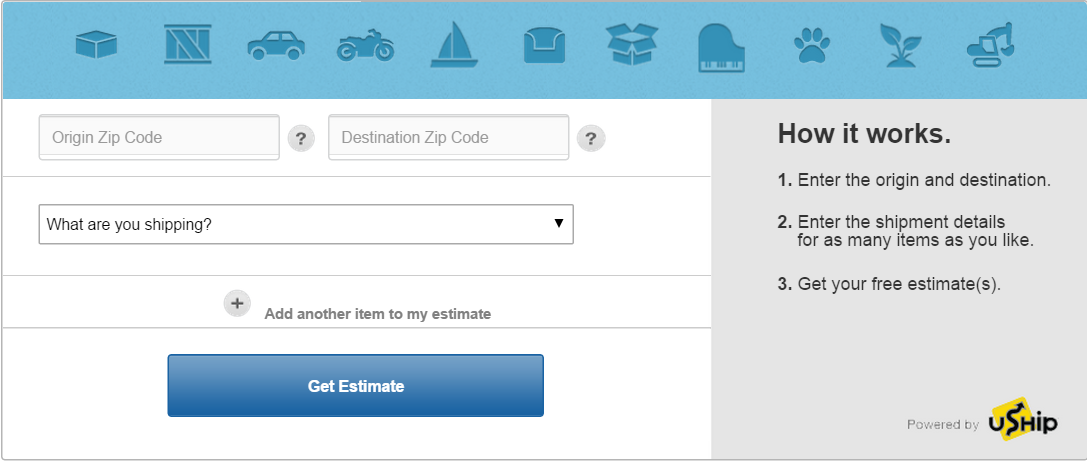Select the excavator heavy equipment icon
Viewport: 1087px width, 463px height.
(990, 45)
